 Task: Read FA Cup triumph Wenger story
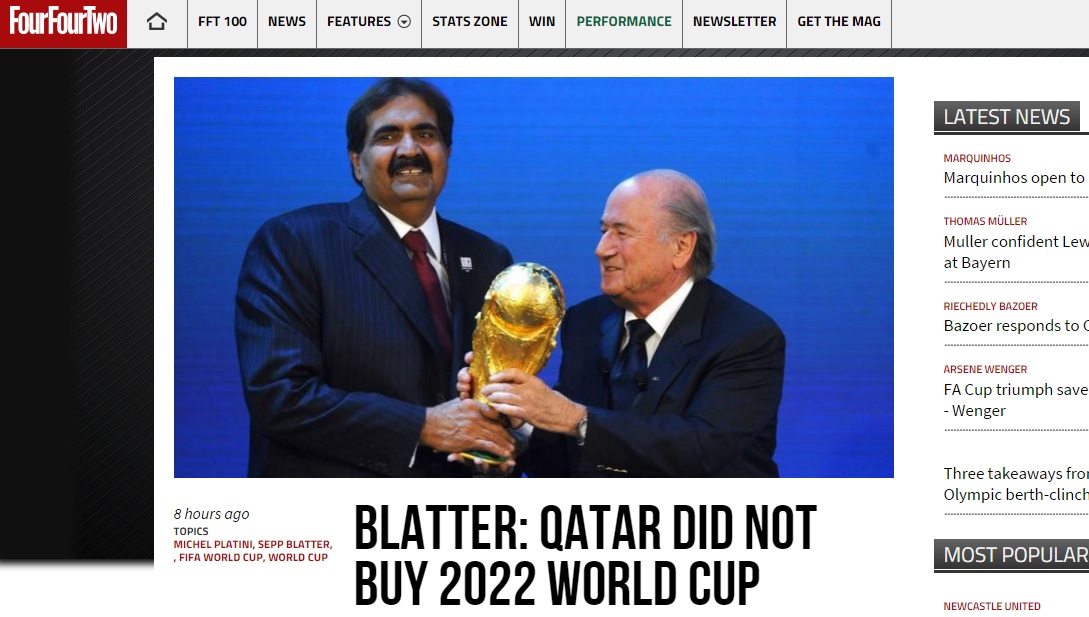point(1016,400)
